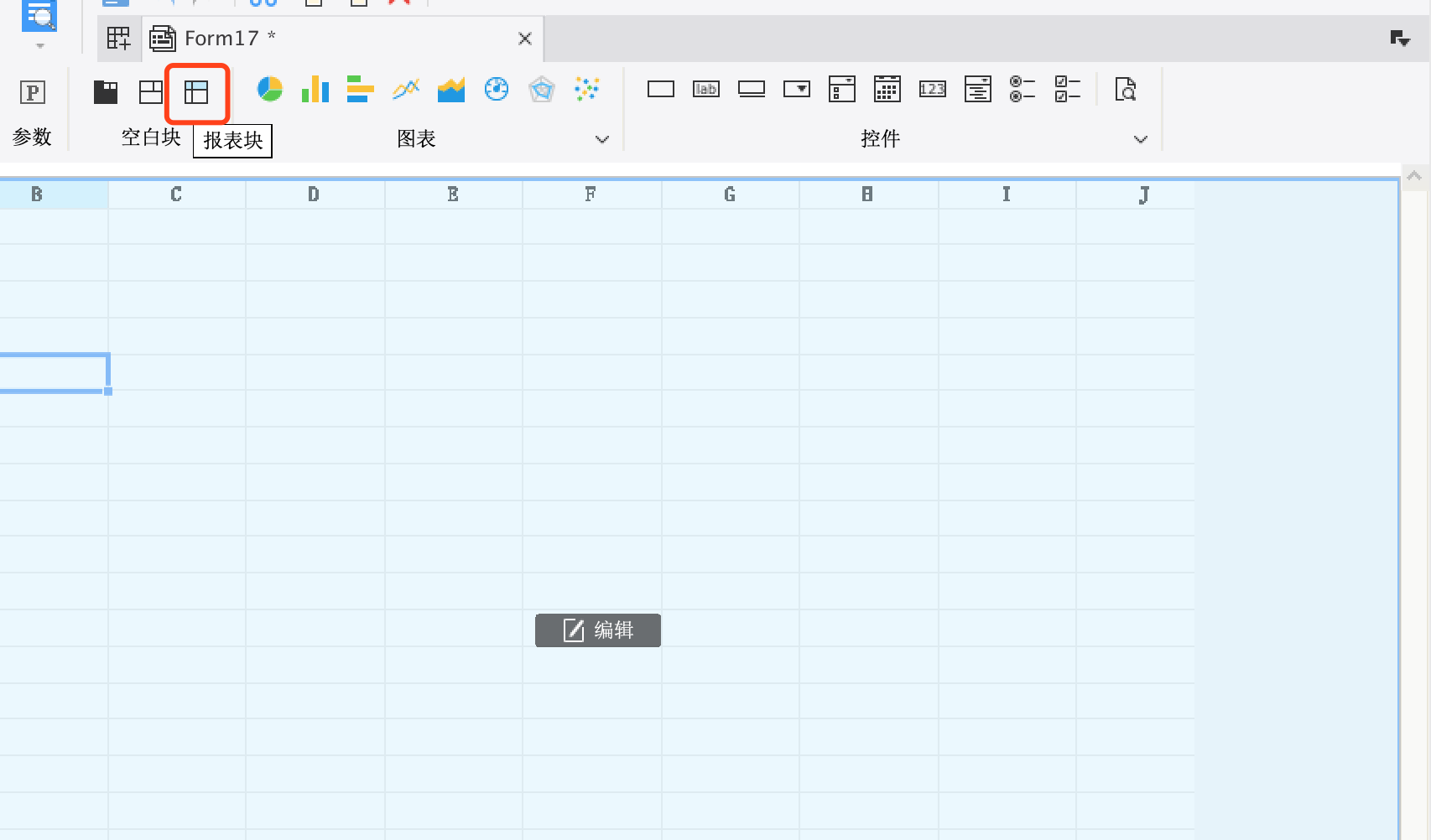Click the 控件 group label
Screen dimensions: 1431x840
pyautogui.click(x=880, y=139)
